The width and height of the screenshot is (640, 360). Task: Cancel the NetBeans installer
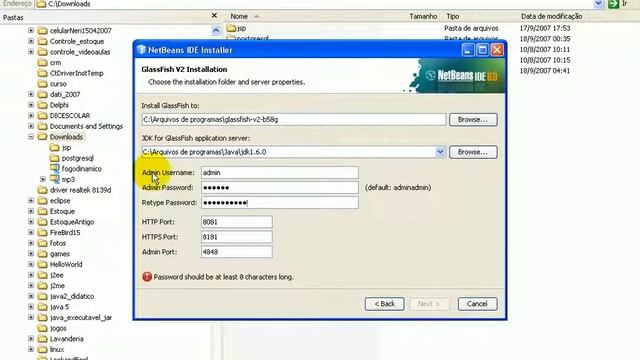tap(477, 304)
